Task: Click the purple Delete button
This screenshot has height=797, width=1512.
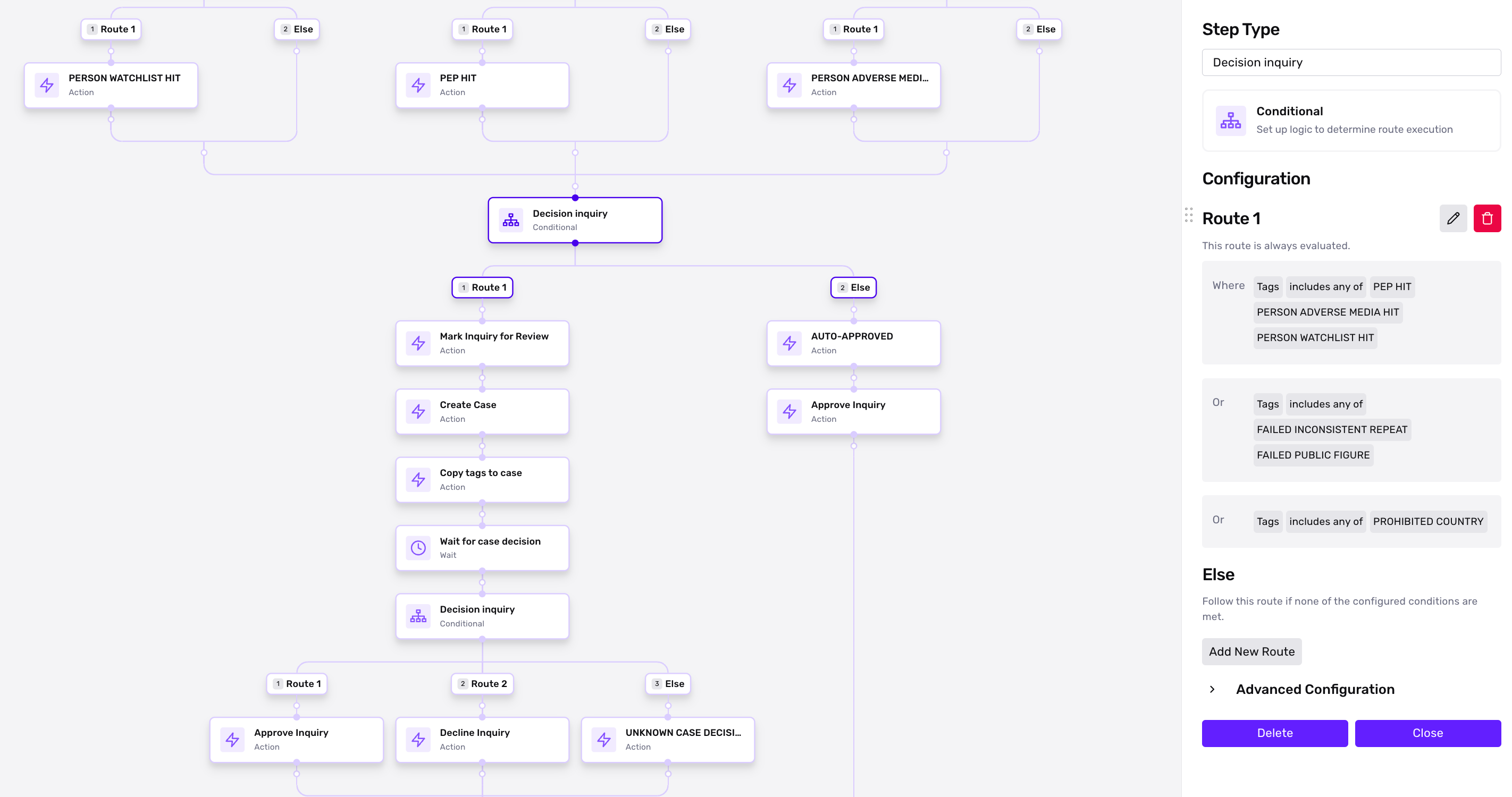Action: (x=1274, y=733)
